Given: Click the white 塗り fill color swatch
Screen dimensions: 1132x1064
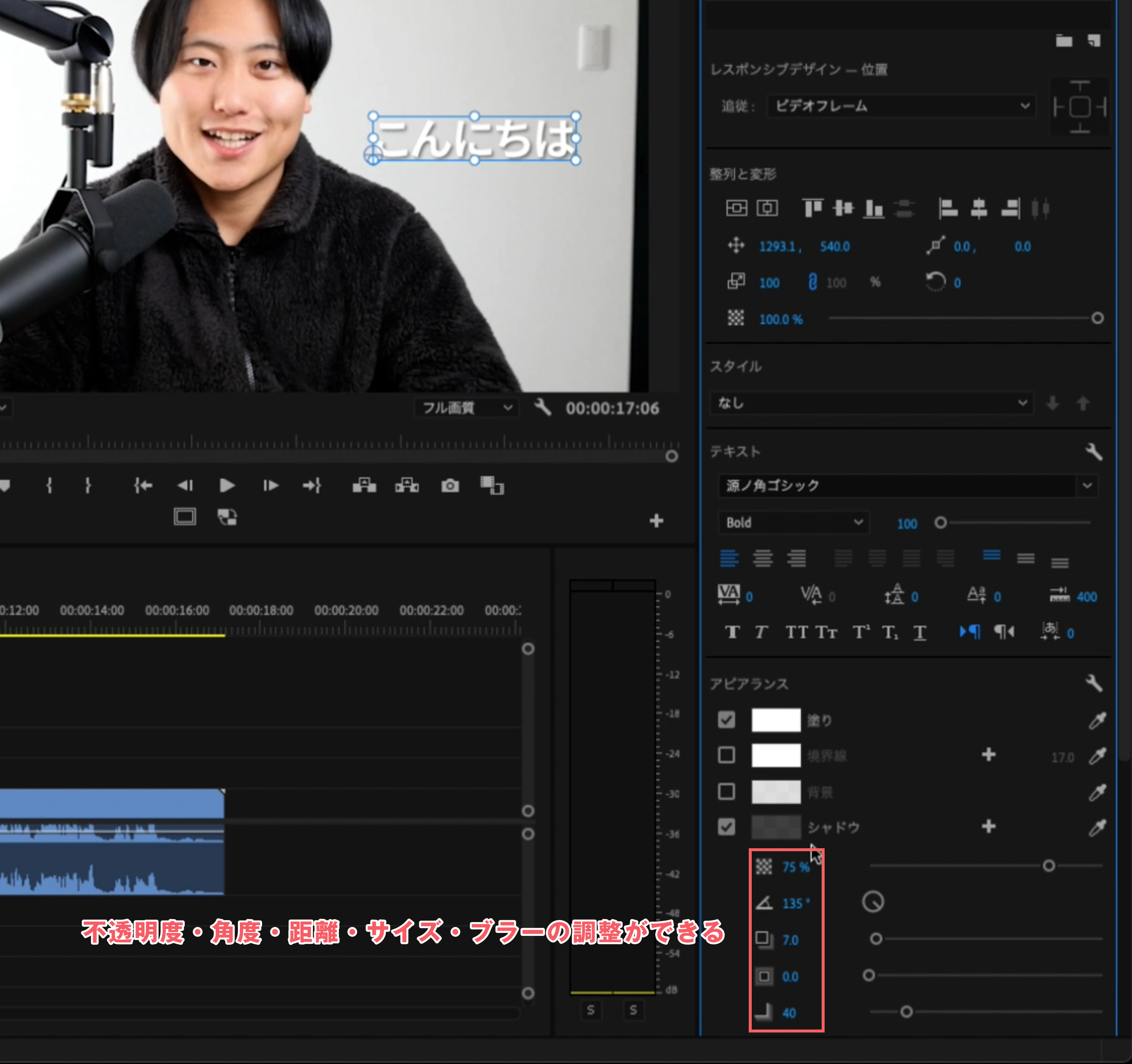Looking at the screenshot, I should [x=775, y=720].
